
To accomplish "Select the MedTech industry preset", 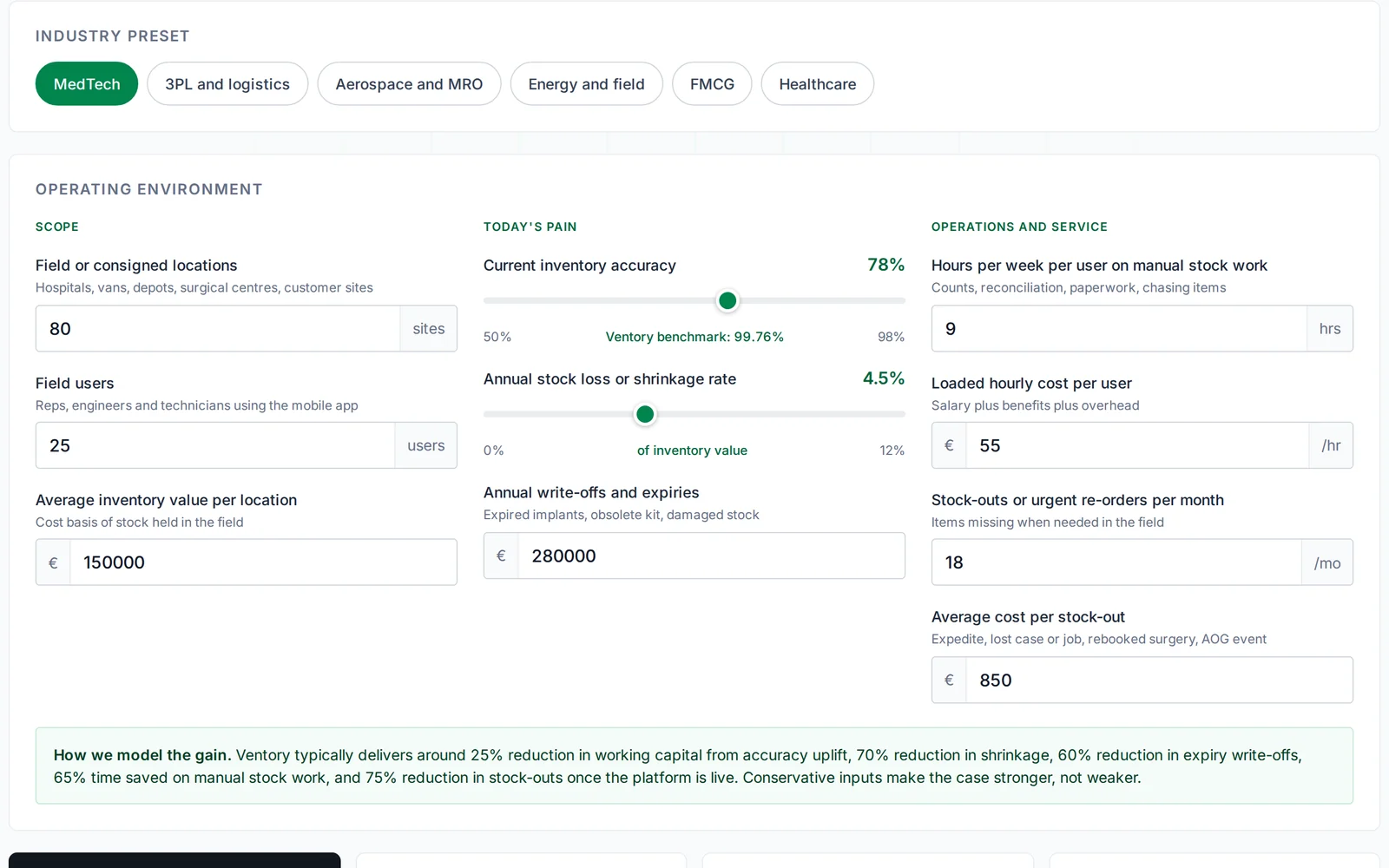I will pos(87,84).
